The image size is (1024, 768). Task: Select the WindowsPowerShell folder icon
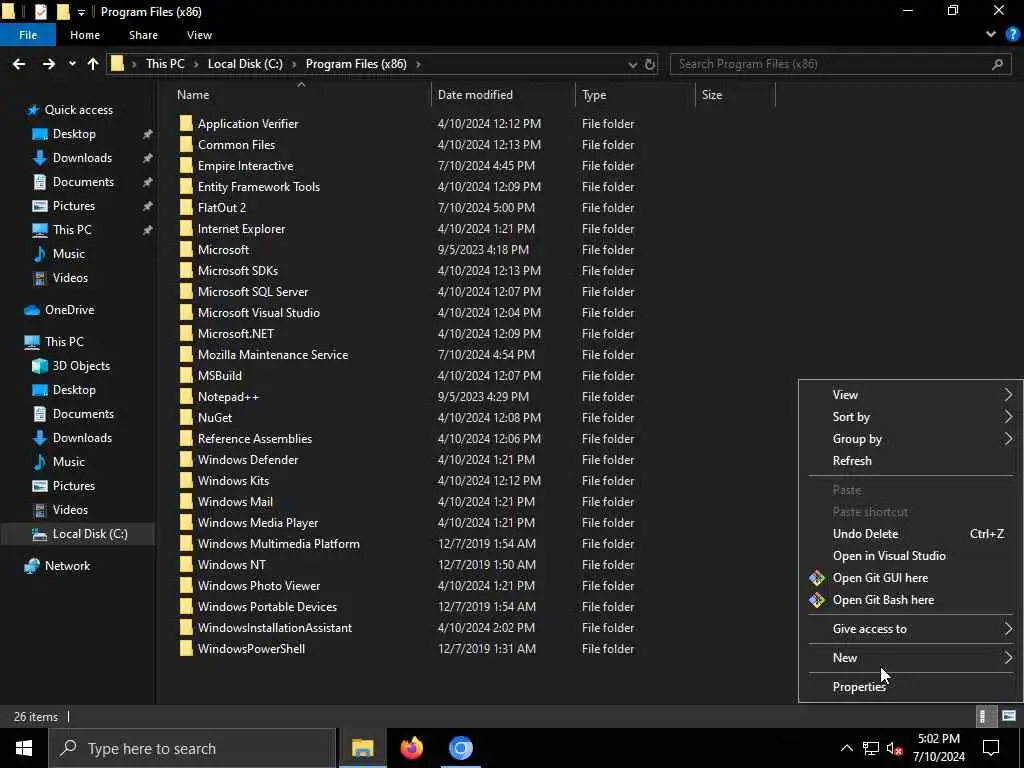click(x=186, y=648)
